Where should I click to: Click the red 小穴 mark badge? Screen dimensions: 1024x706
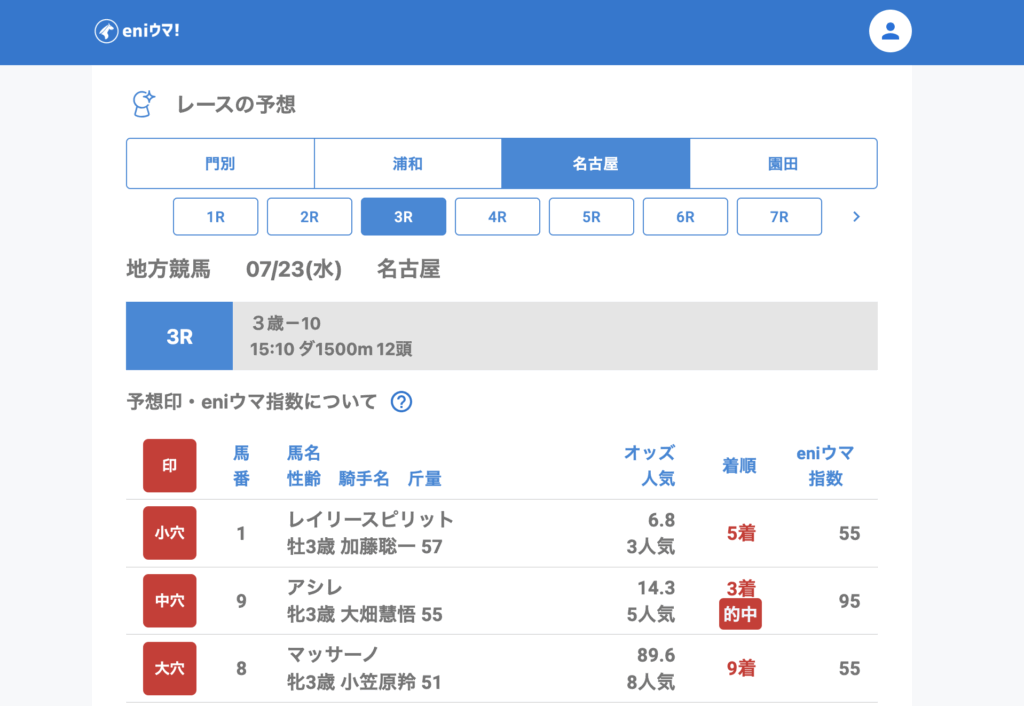click(169, 533)
